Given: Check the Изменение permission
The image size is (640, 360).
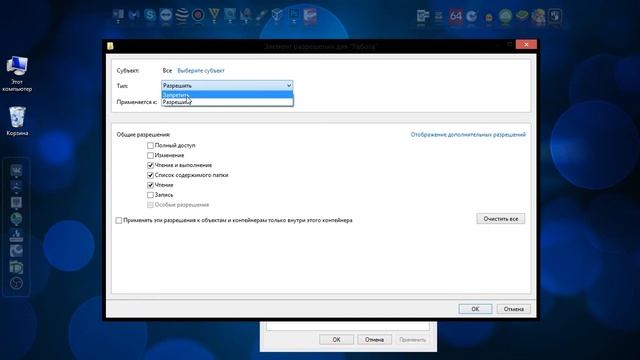Looking at the screenshot, I should pyautogui.click(x=150, y=156).
